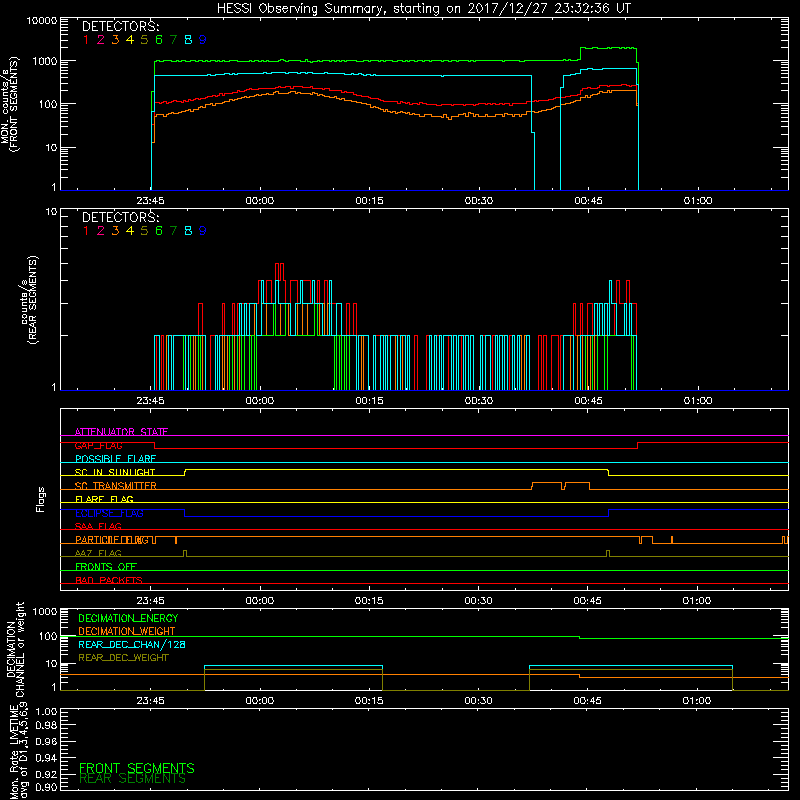Screen dimensions: 800x800
Task: Click the DECIMATION_ENERGY legend label
Action: coord(128,618)
